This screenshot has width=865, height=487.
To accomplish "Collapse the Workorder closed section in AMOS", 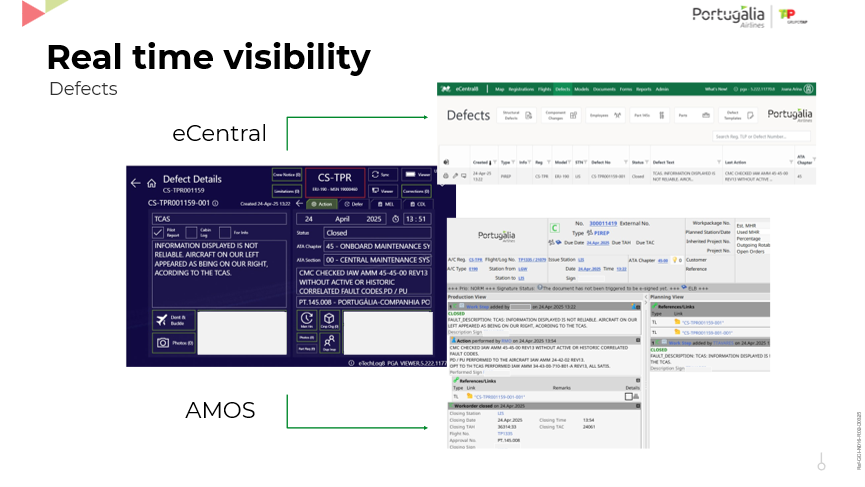I will point(638,406).
